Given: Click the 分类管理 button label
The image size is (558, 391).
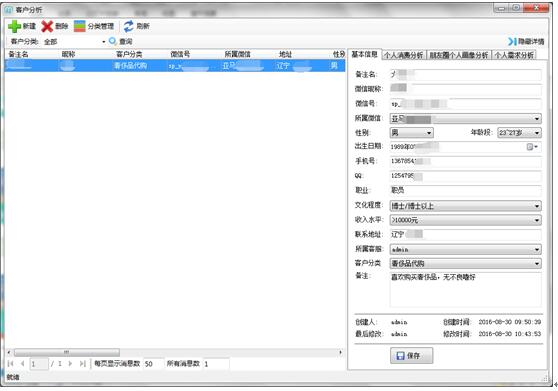Looking at the screenshot, I should [101, 26].
